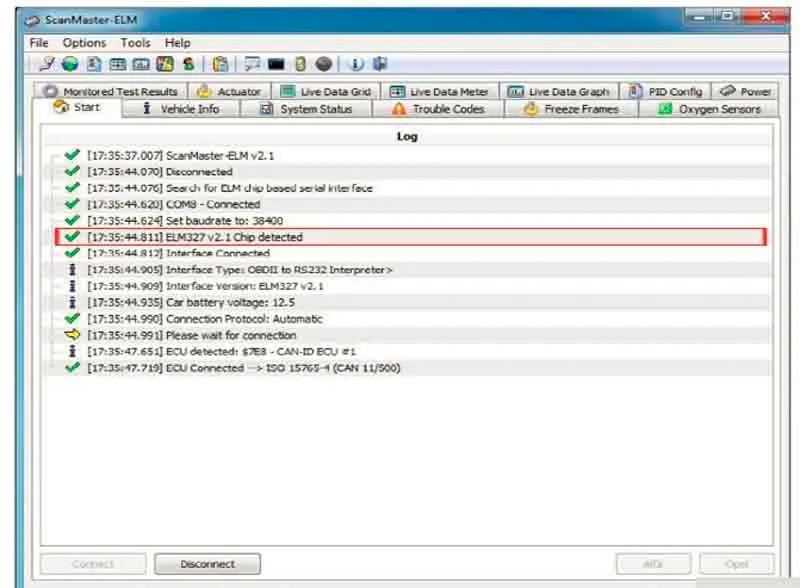
Task: Click the colorful chart toolbar icon
Action: tap(165, 64)
